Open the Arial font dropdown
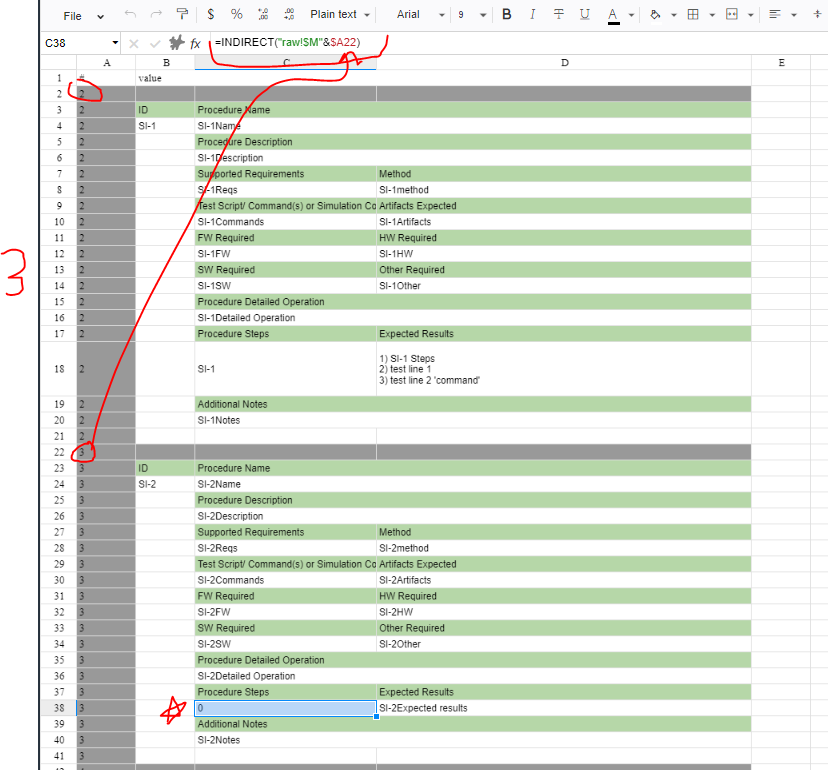The image size is (828, 770). pyautogui.click(x=420, y=15)
